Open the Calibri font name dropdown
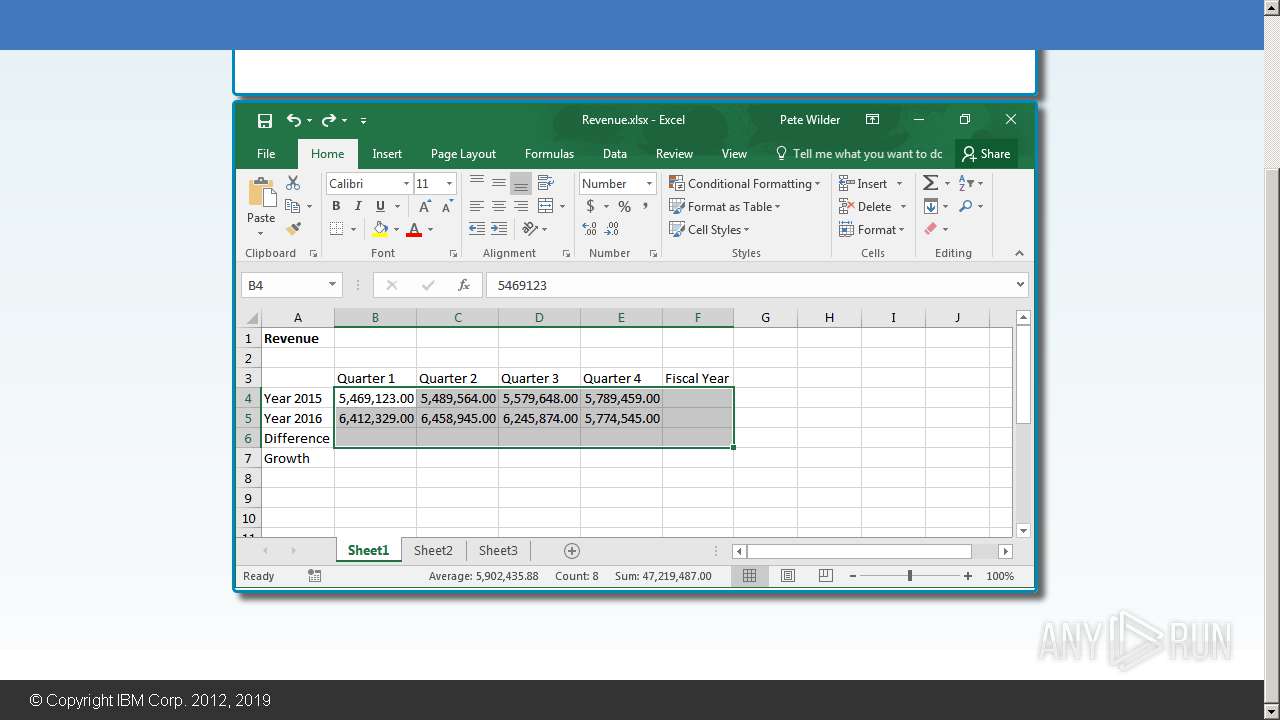1280x720 pixels. (406, 183)
